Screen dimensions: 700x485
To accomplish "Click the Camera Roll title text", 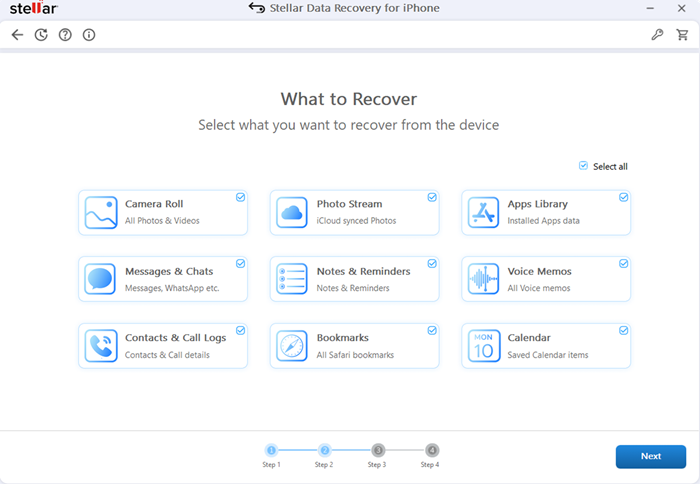I will (x=154, y=204).
